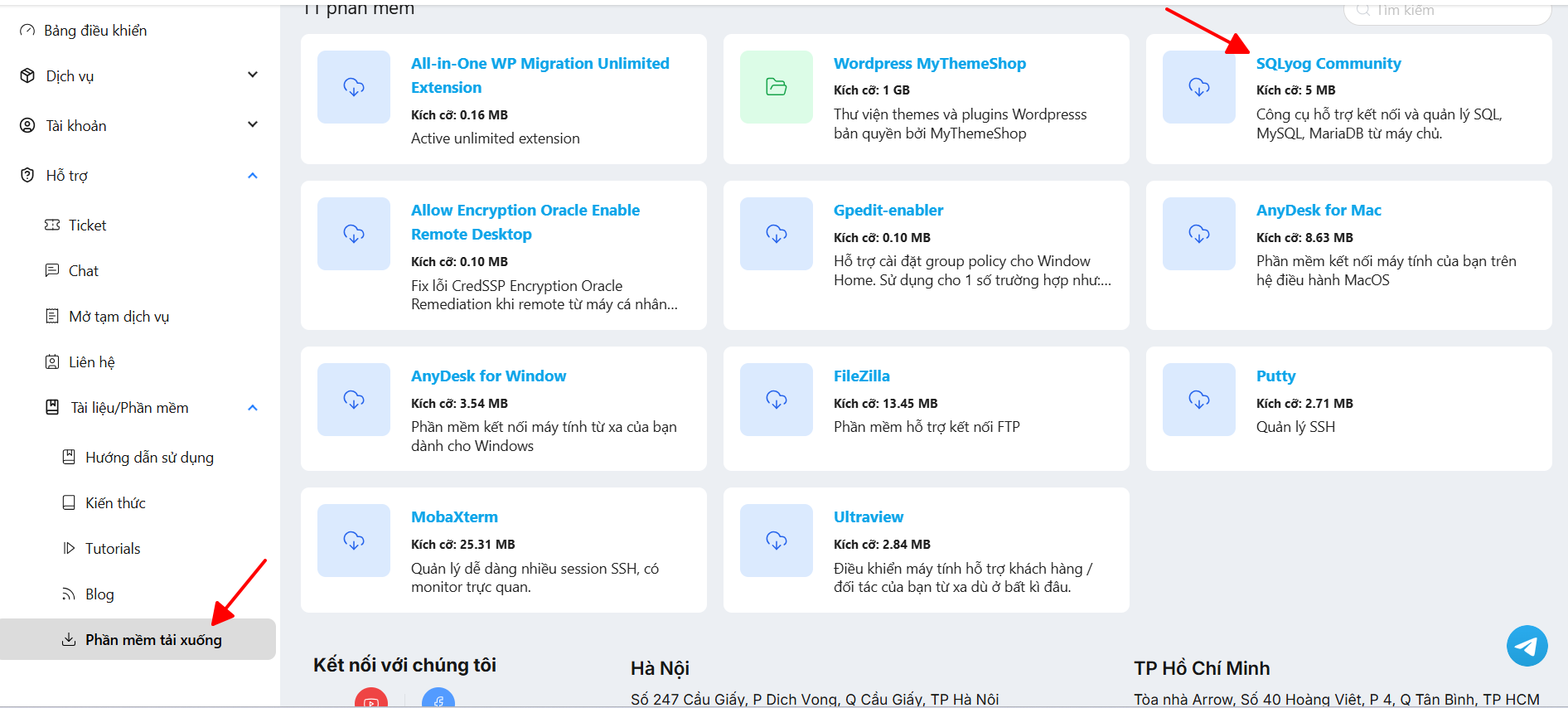
Task: Focus the Tìm kiếm search field
Action: (x=1447, y=11)
